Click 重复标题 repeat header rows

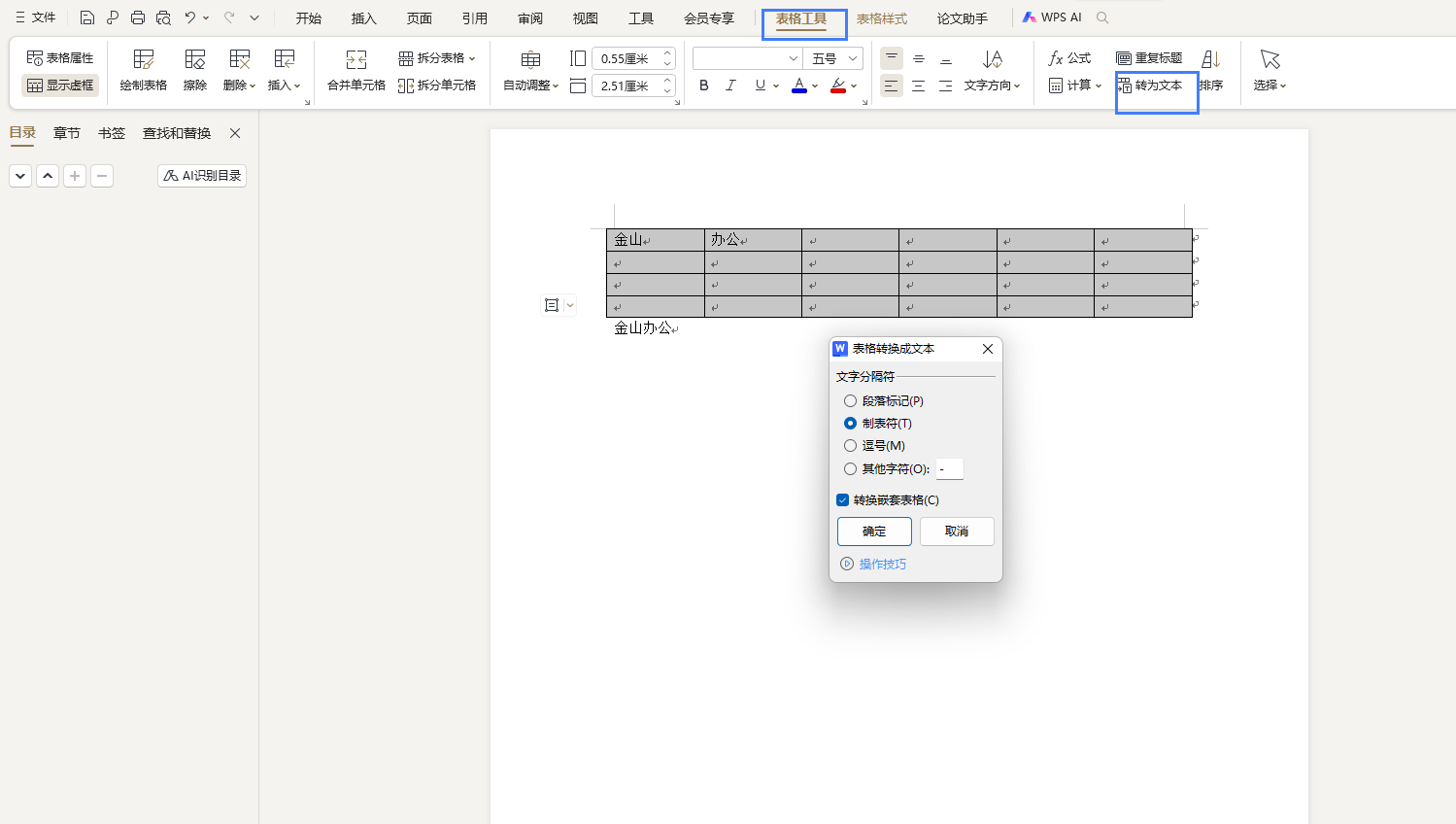(x=1149, y=58)
